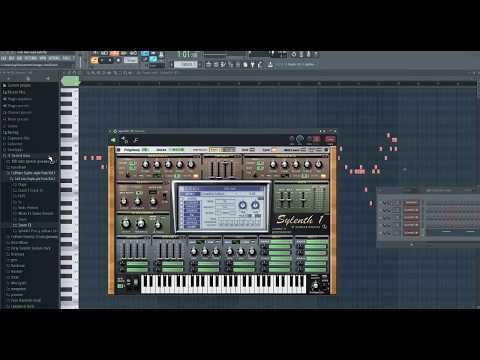This screenshot has height=360, width=480.
Task: Click the Oscillator B1 Volume knob in Sylenth1
Action: click(273, 164)
